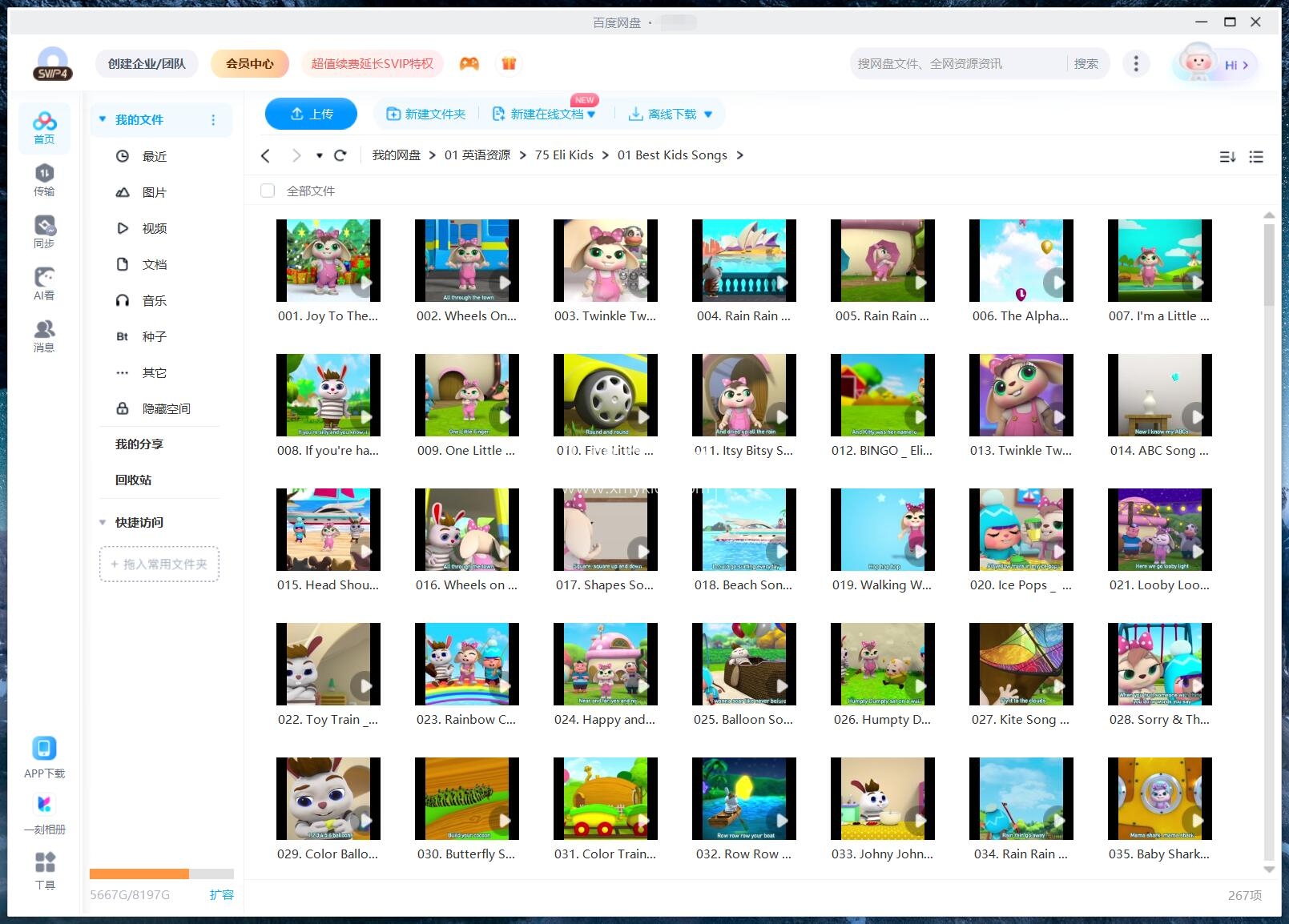This screenshot has width=1289, height=924.
Task: Refresh the current folder view
Action: pos(340,155)
